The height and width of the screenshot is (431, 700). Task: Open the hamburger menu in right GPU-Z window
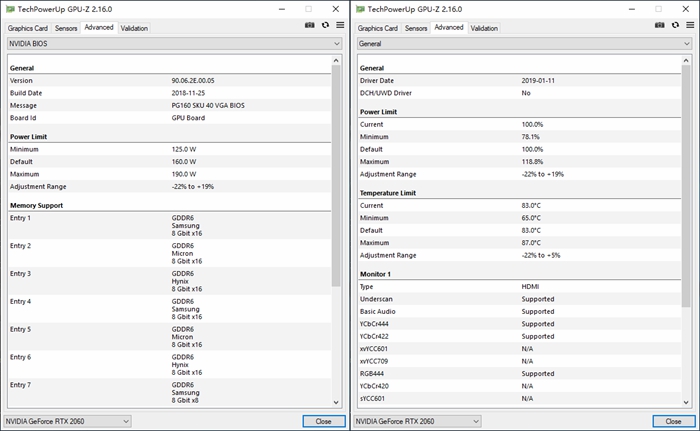tap(690, 25)
